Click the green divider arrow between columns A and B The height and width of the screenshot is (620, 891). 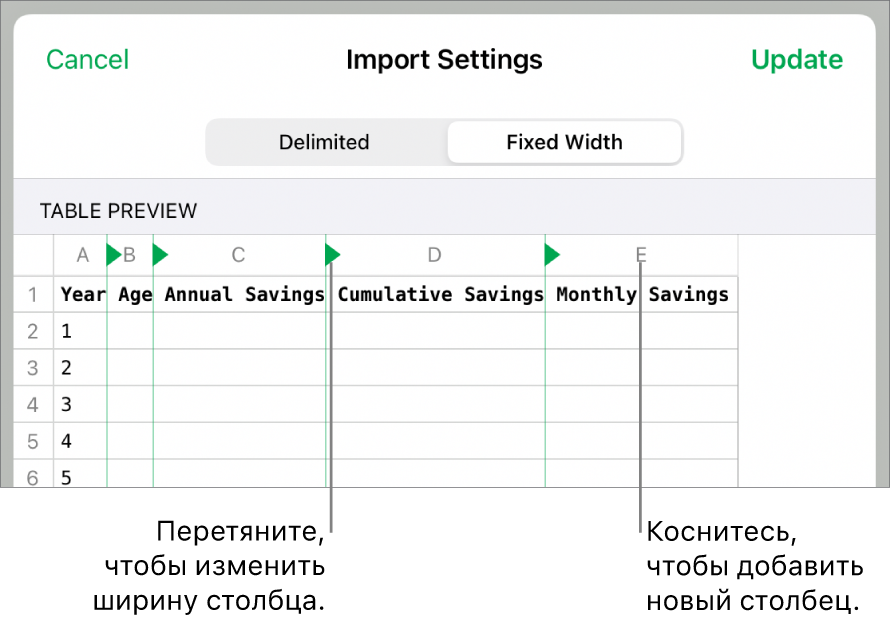pyautogui.click(x=113, y=256)
